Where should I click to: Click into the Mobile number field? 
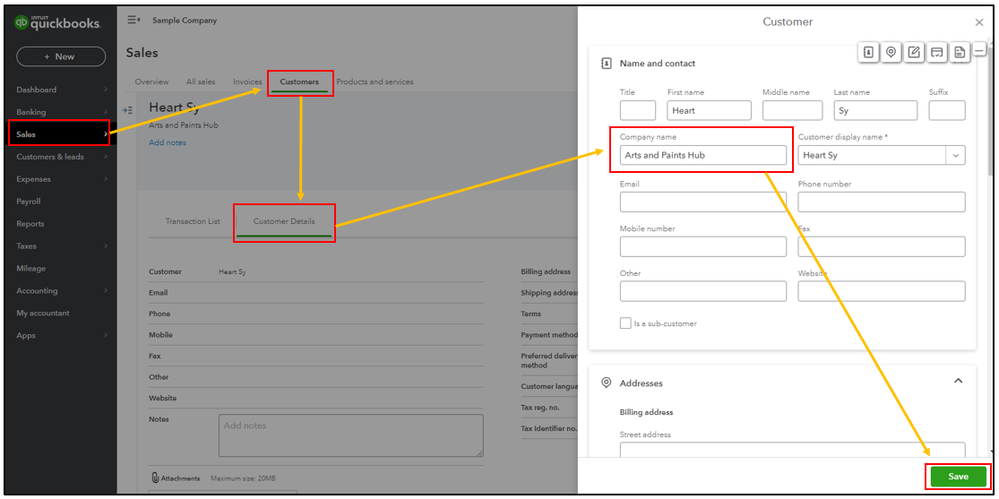[703, 246]
